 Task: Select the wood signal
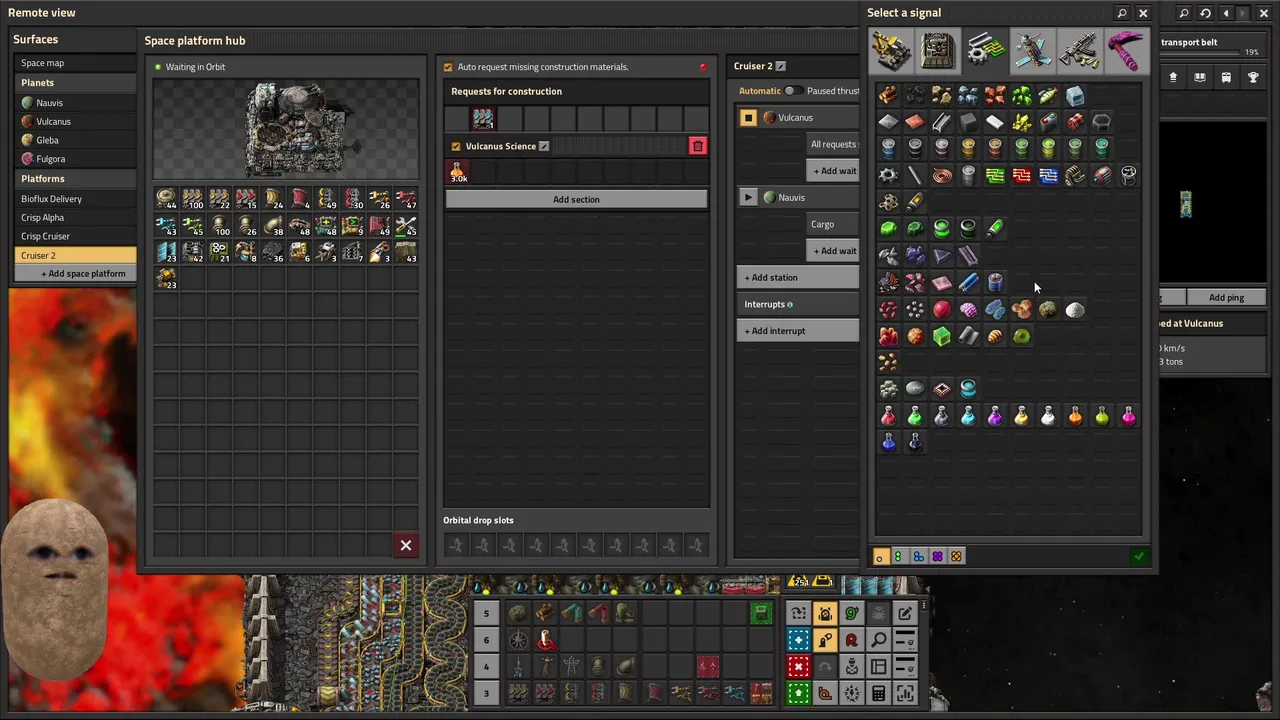tap(888, 95)
